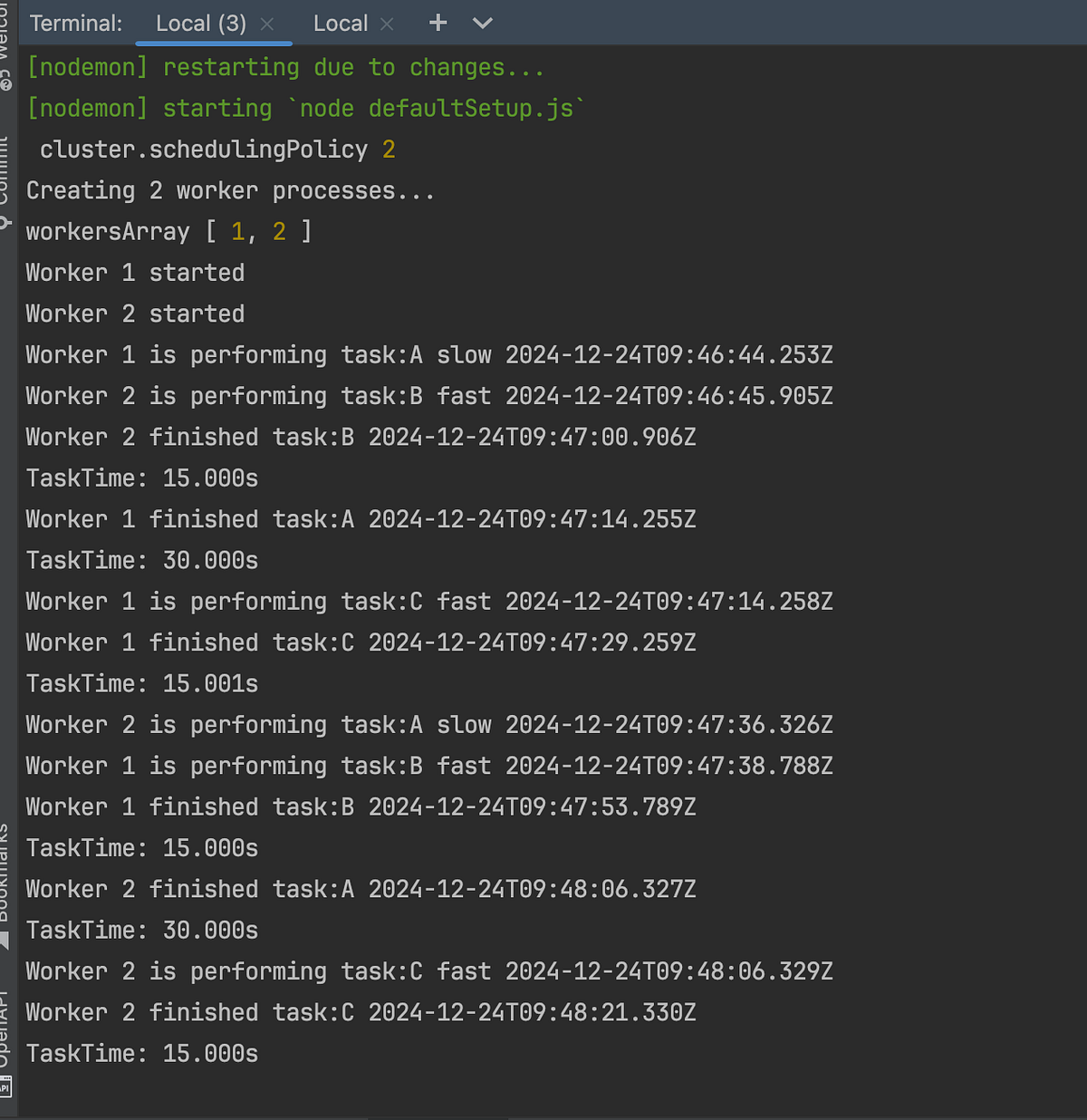Switch to the second Local terminal tab
Viewport: 1087px width, 1120px height.
click(341, 23)
